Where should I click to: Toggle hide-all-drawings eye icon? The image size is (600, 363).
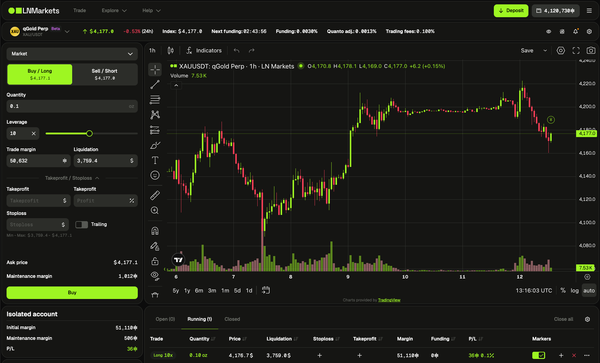pos(155,275)
